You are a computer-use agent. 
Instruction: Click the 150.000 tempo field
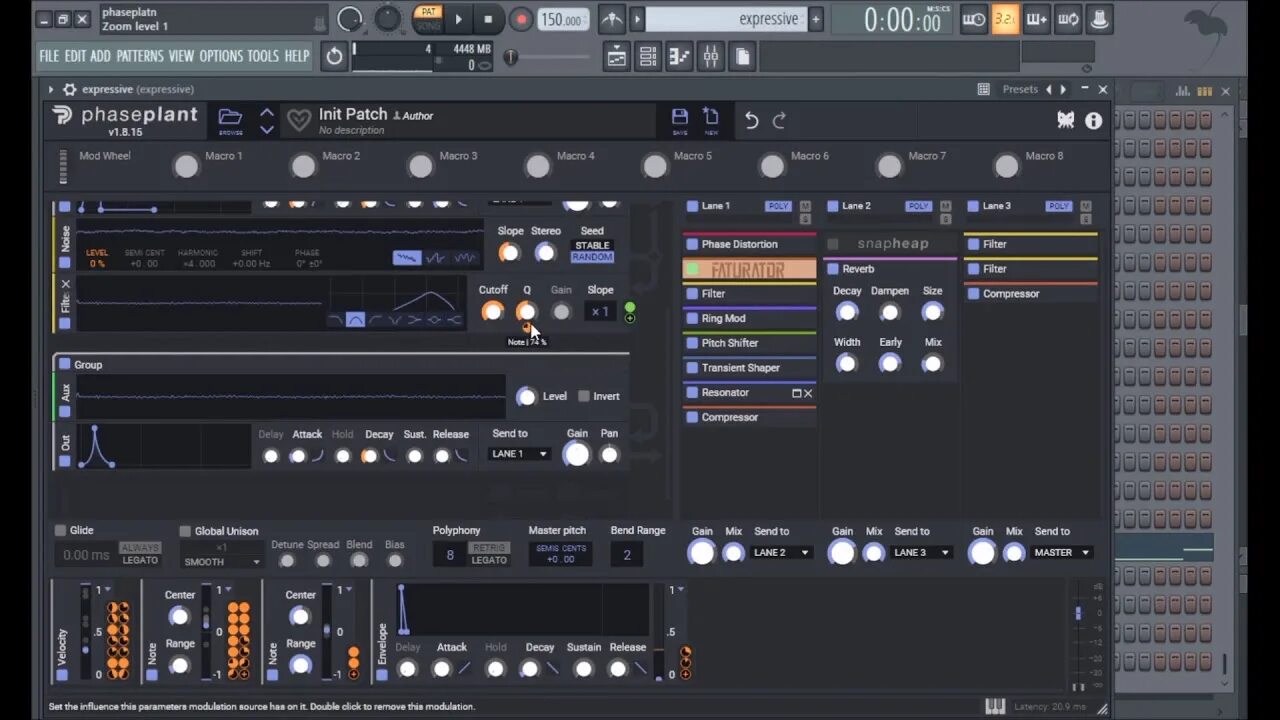click(563, 19)
